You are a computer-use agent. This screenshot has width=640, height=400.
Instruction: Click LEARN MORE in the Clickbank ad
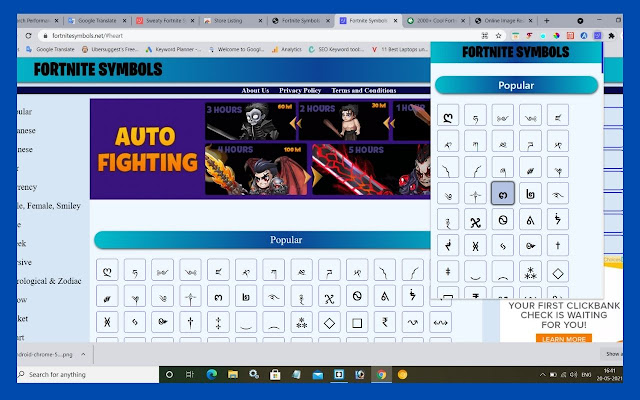(564, 339)
